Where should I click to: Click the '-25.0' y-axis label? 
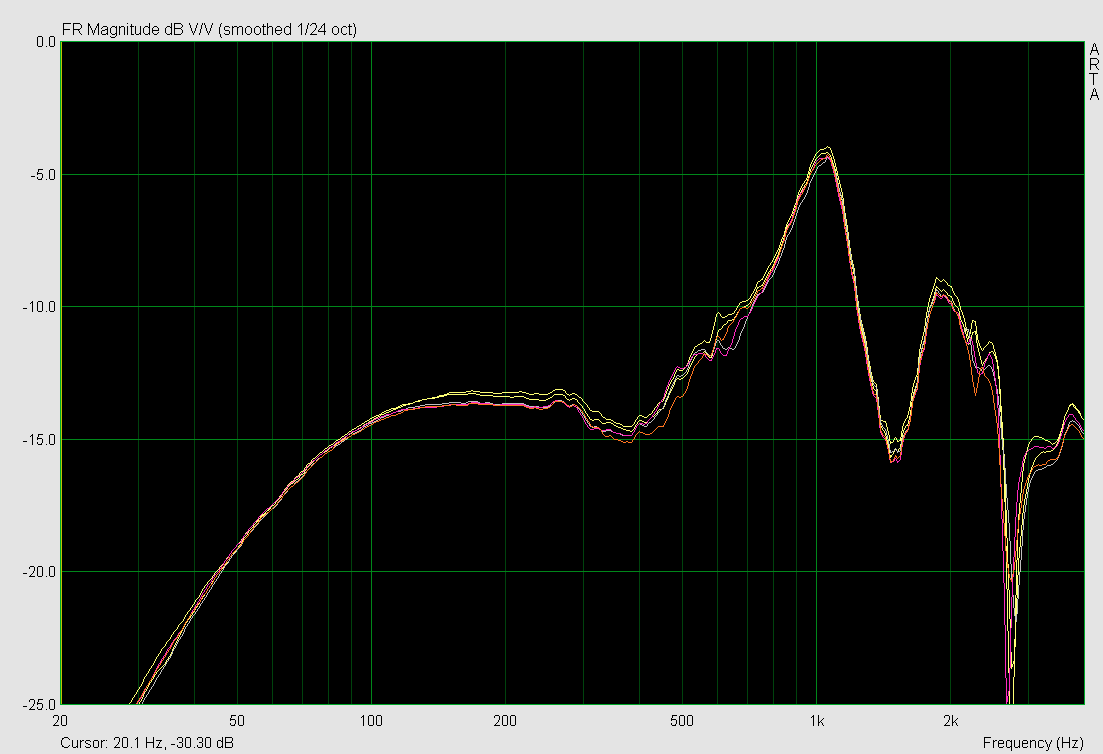pyautogui.click(x=41, y=704)
